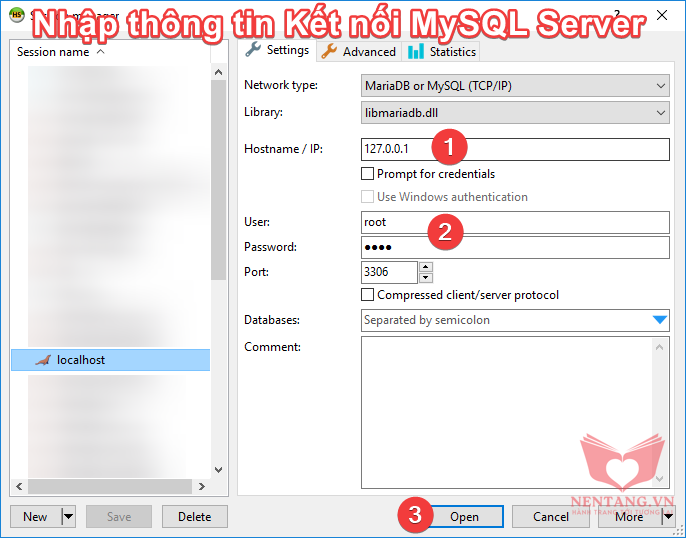Click the bar chart icon on Statistics tab
The height and width of the screenshot is (538, 686).
point(416,51)
